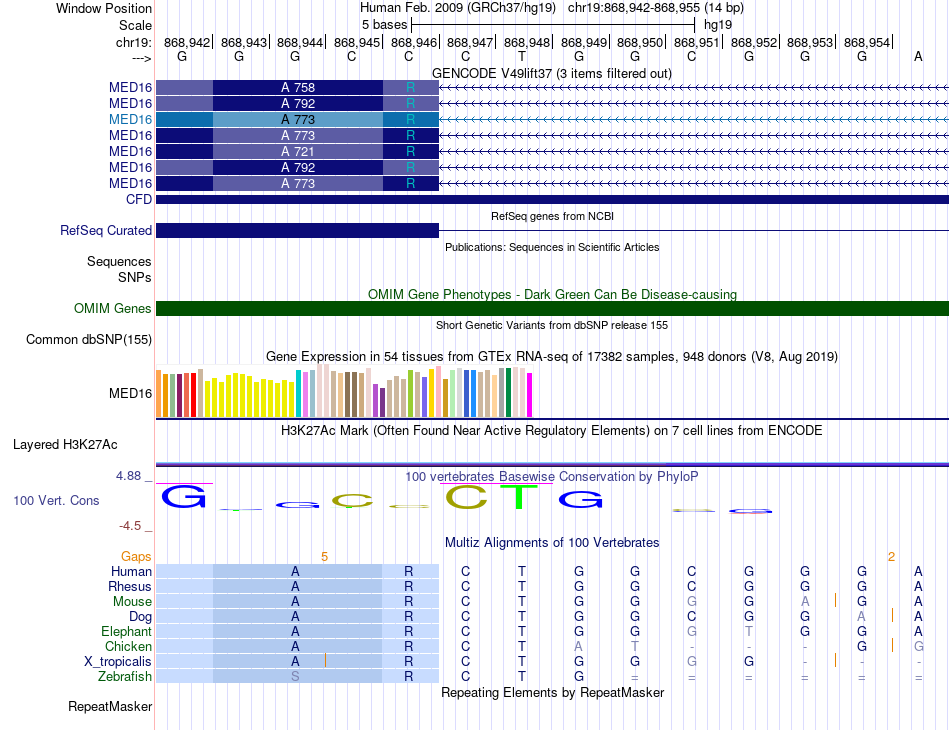Screen dimensions: 950x730
Task: Select the Rhesus alignment row label
Action: coord(130,586)
